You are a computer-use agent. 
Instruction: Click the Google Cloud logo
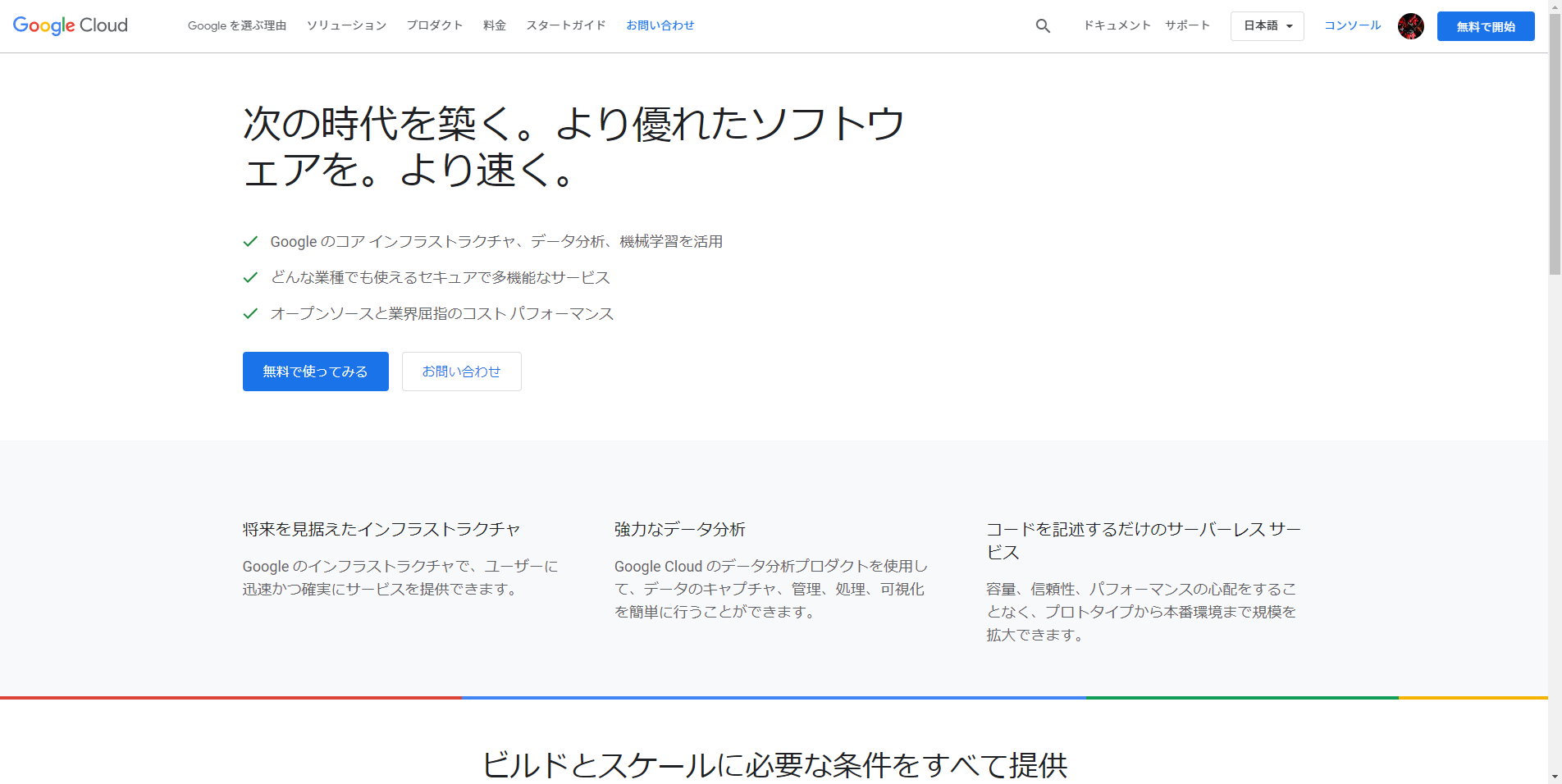click(x=71, y=25)
